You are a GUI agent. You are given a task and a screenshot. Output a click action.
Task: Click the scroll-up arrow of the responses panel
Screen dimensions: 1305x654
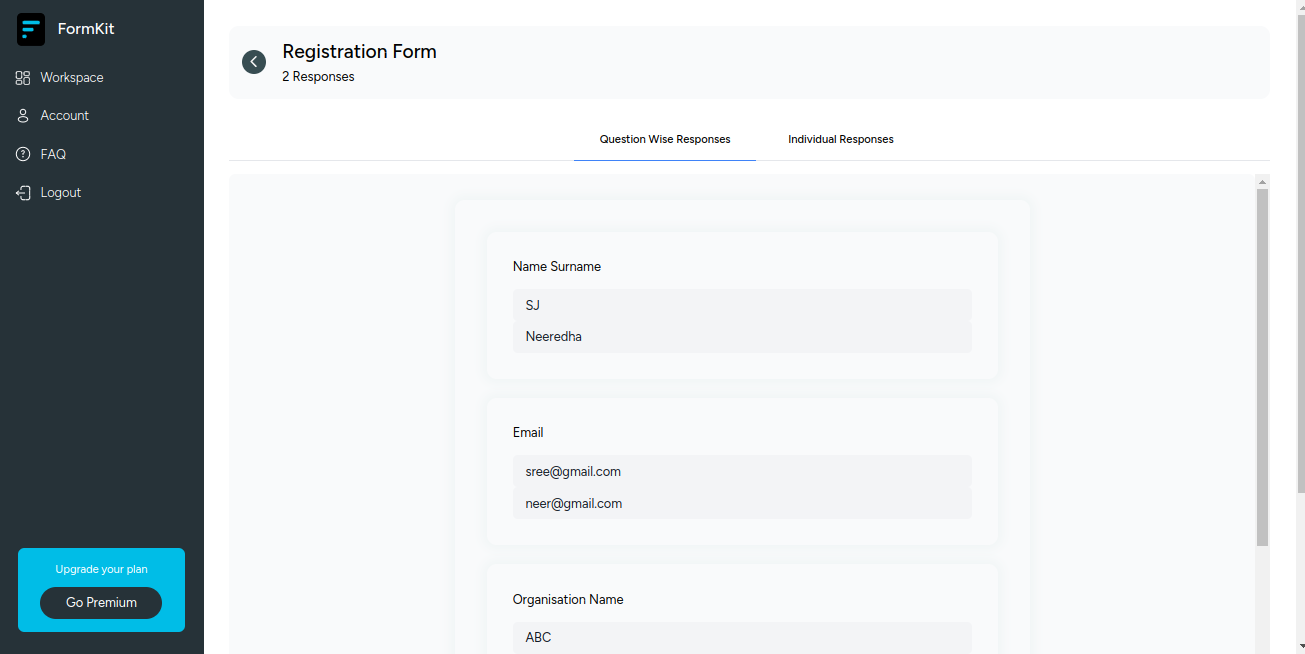click(x=1262, y=182)
